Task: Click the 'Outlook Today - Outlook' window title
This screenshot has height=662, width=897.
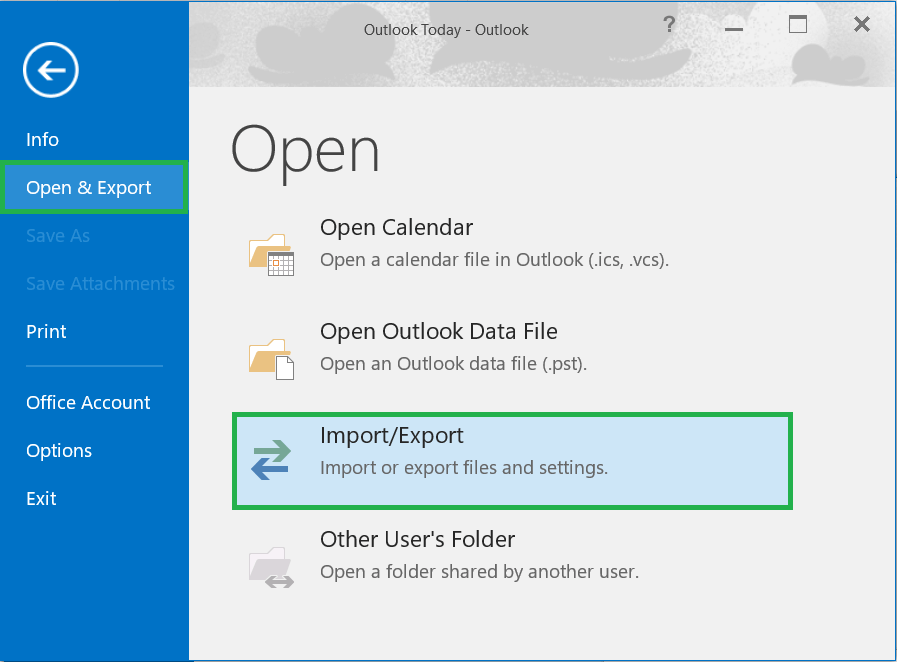Action: pyautogui.click(x=446, y=30)
